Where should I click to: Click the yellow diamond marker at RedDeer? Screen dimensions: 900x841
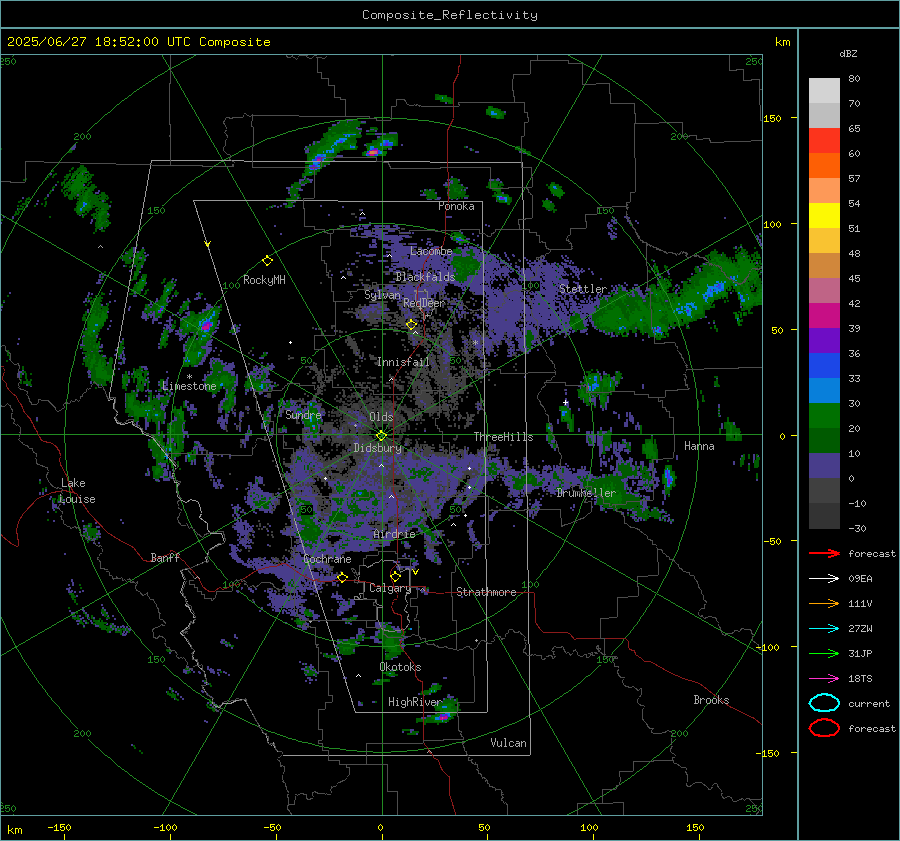coord(411,325)
